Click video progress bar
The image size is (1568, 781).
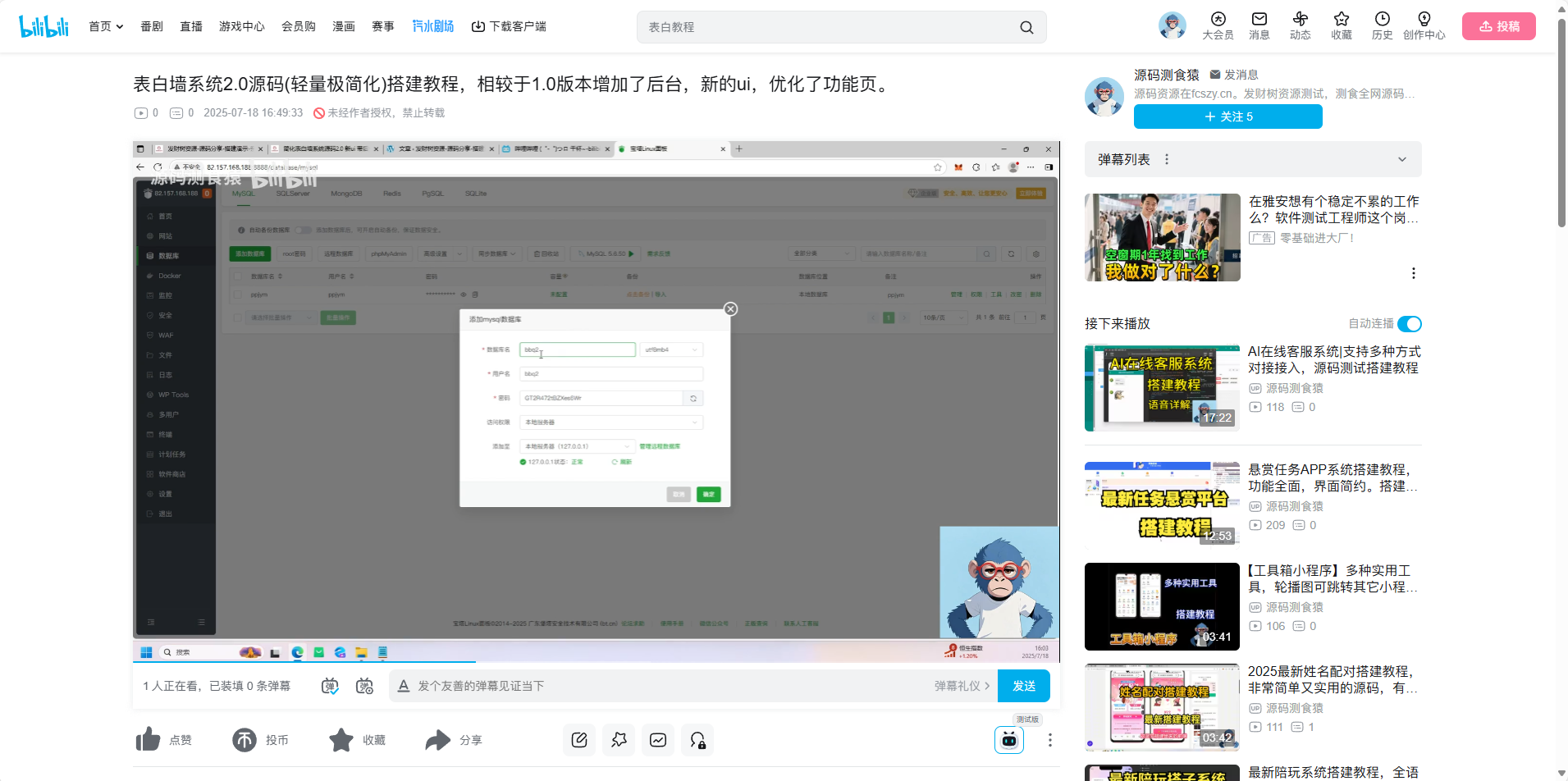click(597, 661)
